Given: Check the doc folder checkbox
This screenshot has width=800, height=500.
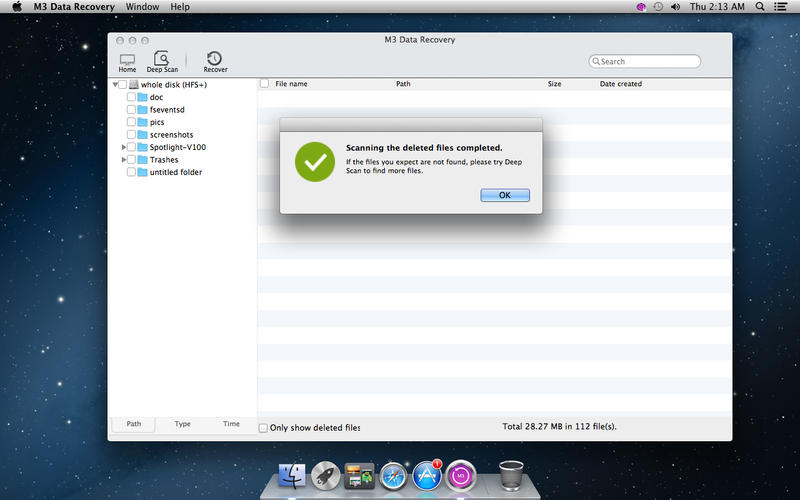Looking at the screenshot, I should [x=131, y=97].
